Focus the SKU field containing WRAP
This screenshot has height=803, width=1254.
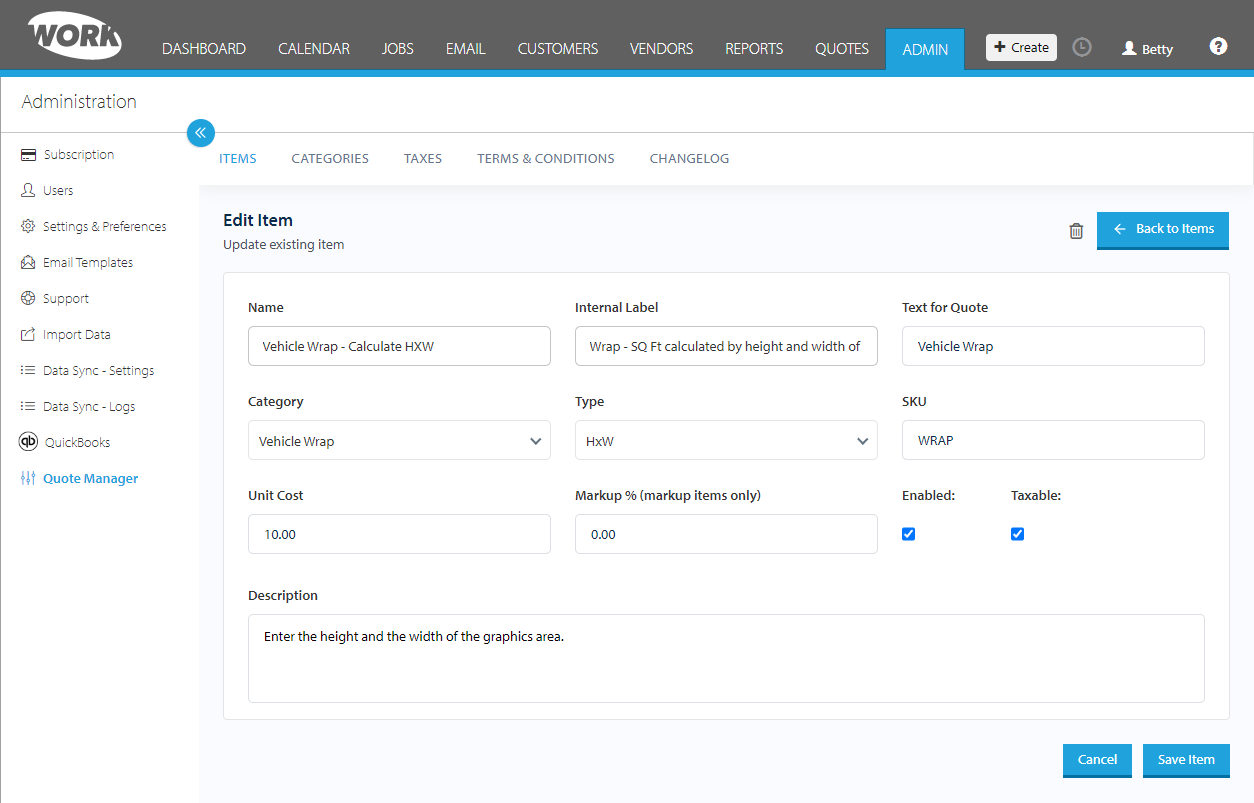1053,440
